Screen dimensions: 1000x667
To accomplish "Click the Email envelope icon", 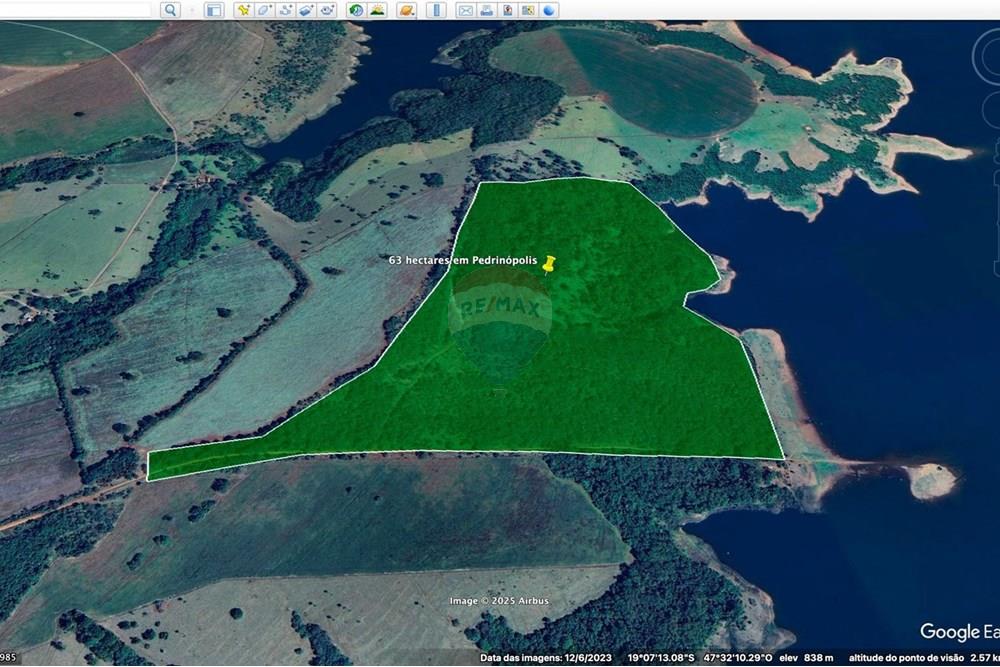I will click(465, 10).
